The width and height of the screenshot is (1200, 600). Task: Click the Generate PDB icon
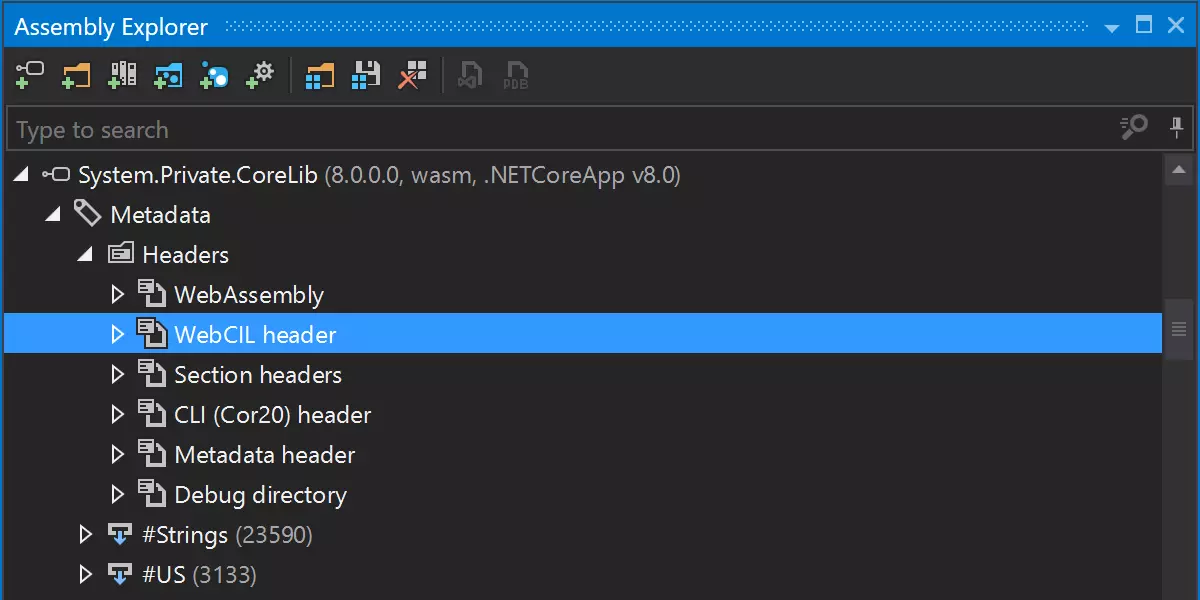click(516, 75)
